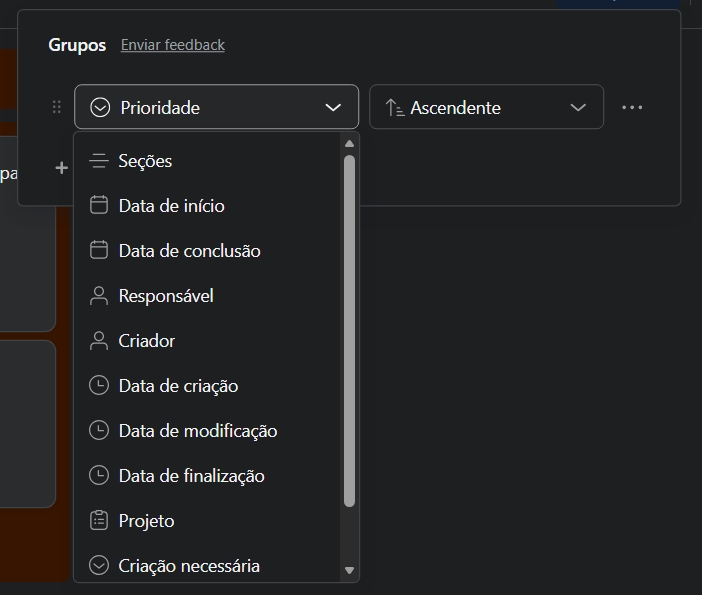This screenshot has height=595, width=702.
Task: Select Criação necessária option
Action: tap(189, 565)
